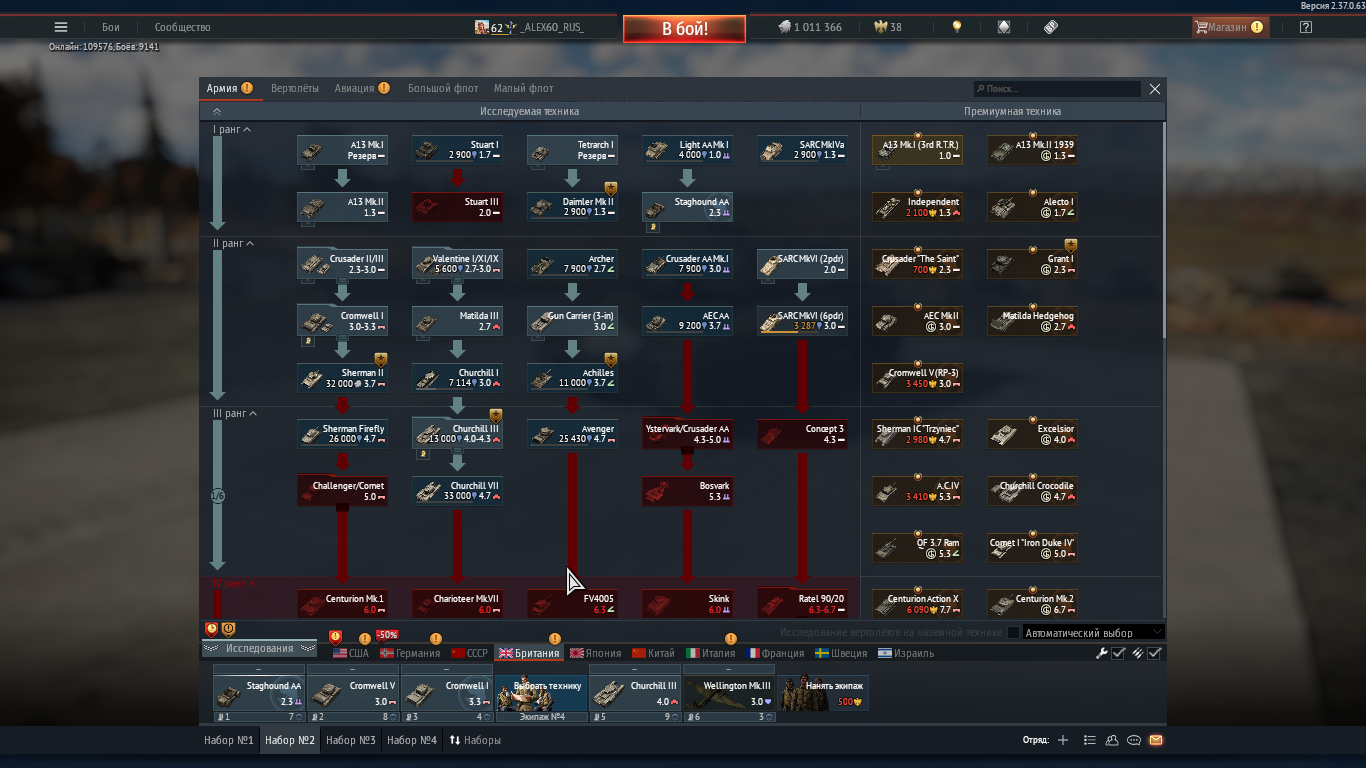Click the lightbulb hints icon
Image resolution: width=1366 pixels, height=768 pixels.
(x=957, y=27)
